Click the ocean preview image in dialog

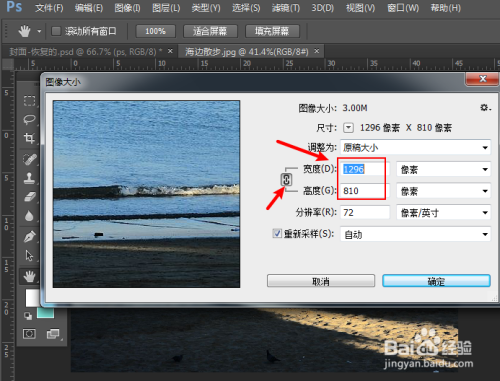point(146,194)
